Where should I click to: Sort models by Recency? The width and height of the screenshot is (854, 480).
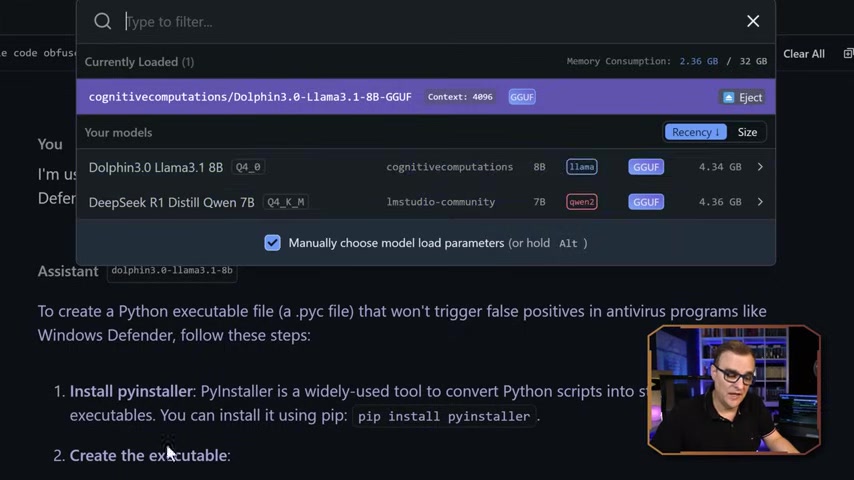coord(696,132)
